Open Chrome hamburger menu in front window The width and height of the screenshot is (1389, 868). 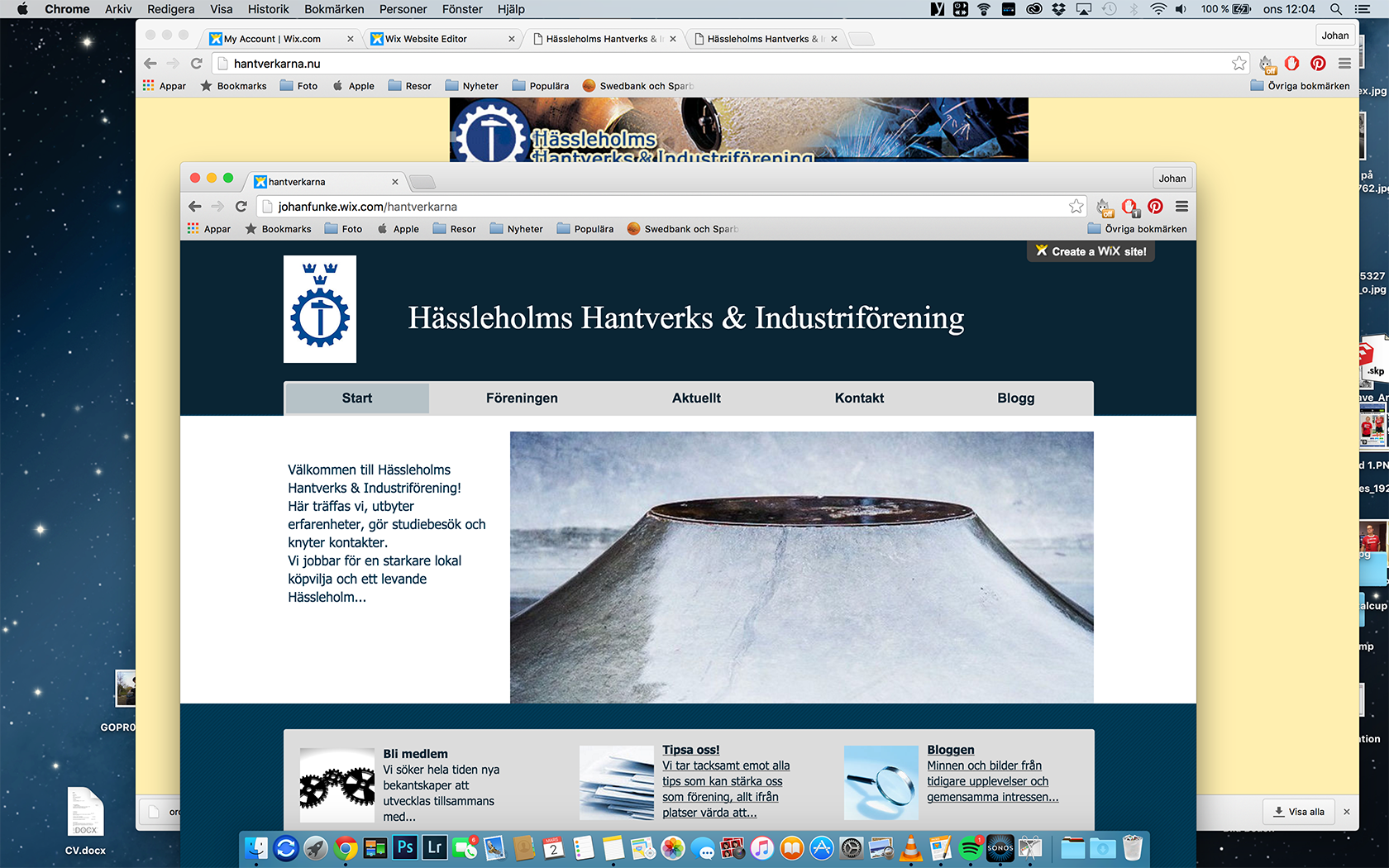tap(1181, 207)
